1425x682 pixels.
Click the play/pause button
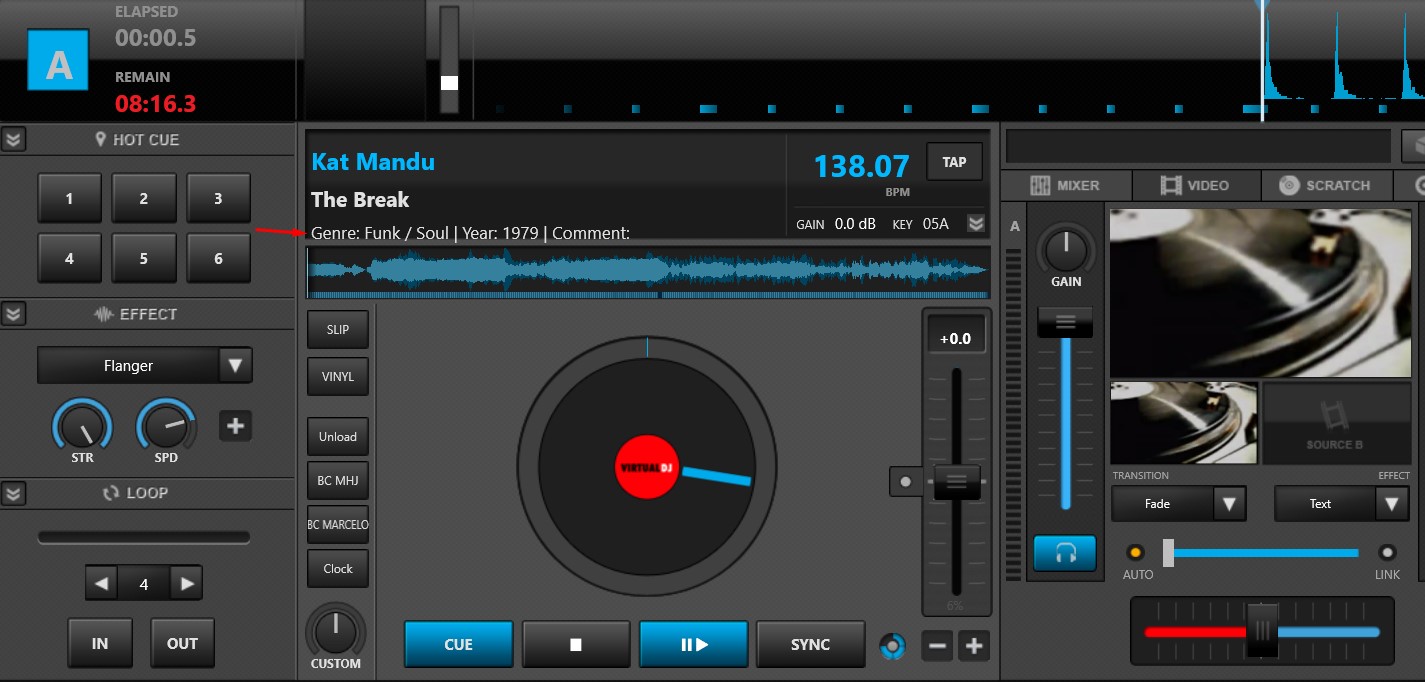click(x=694, y=644)
